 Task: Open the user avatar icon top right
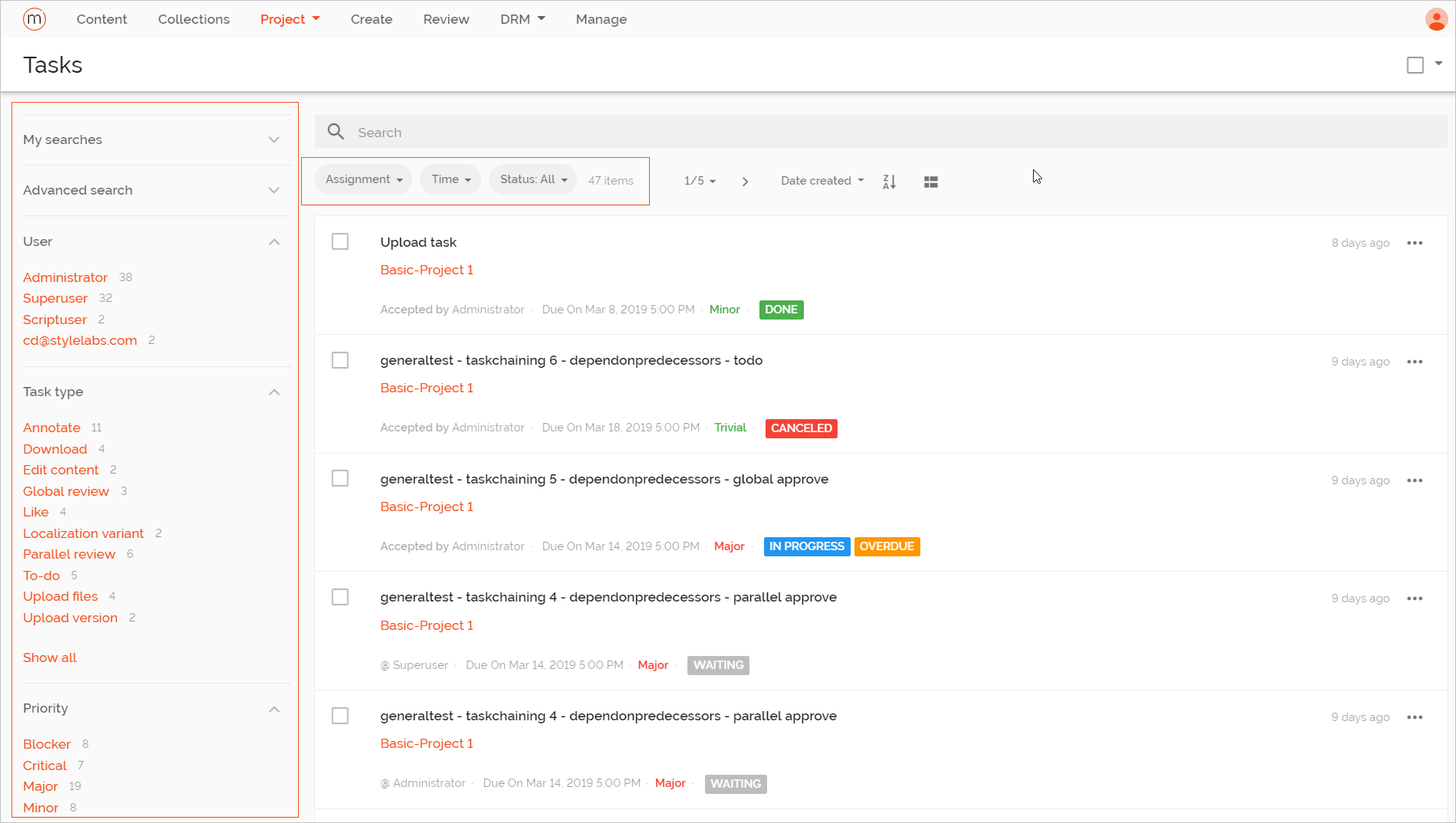click(1436, 18)
